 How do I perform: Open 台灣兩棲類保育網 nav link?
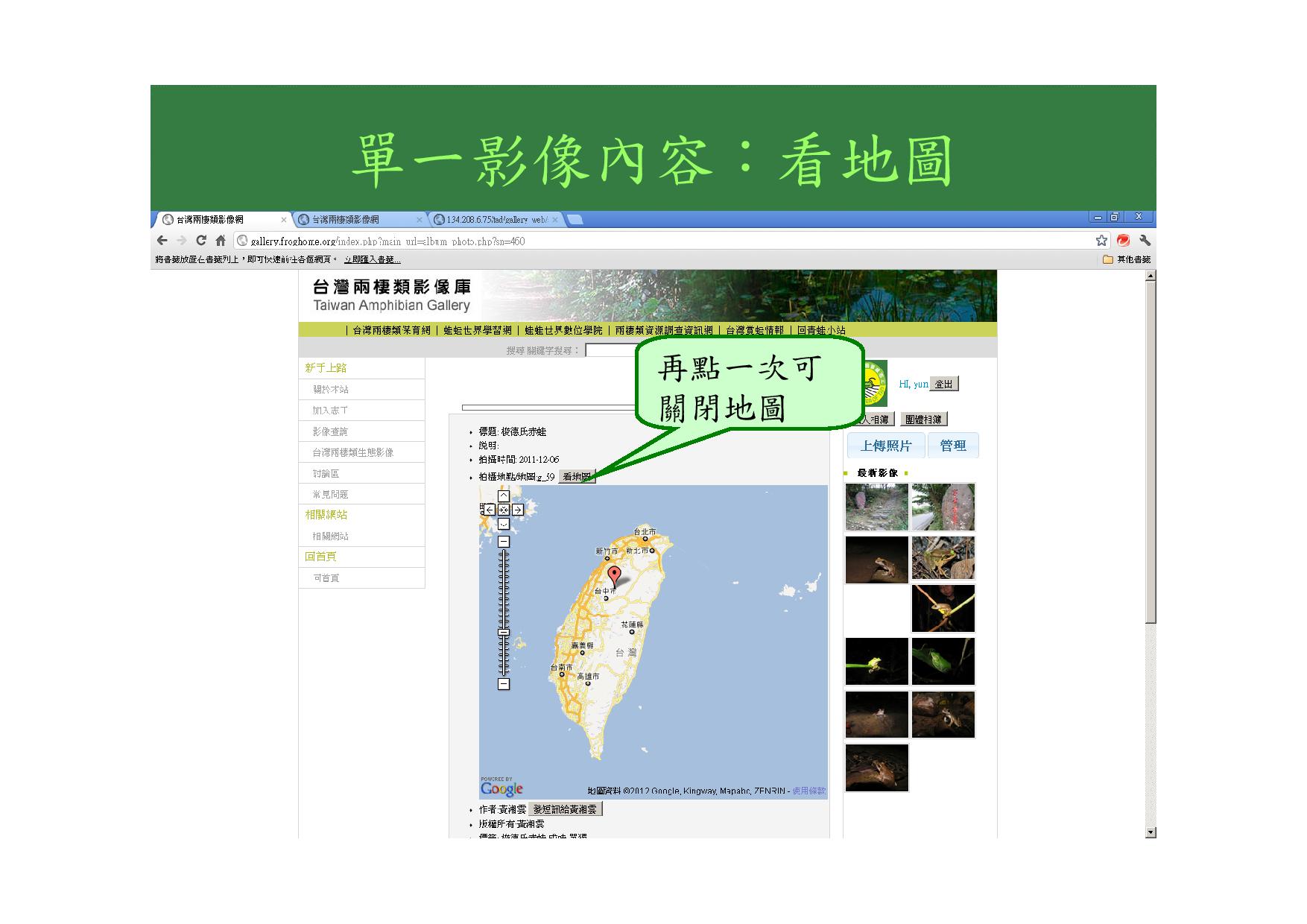(391, 330)
